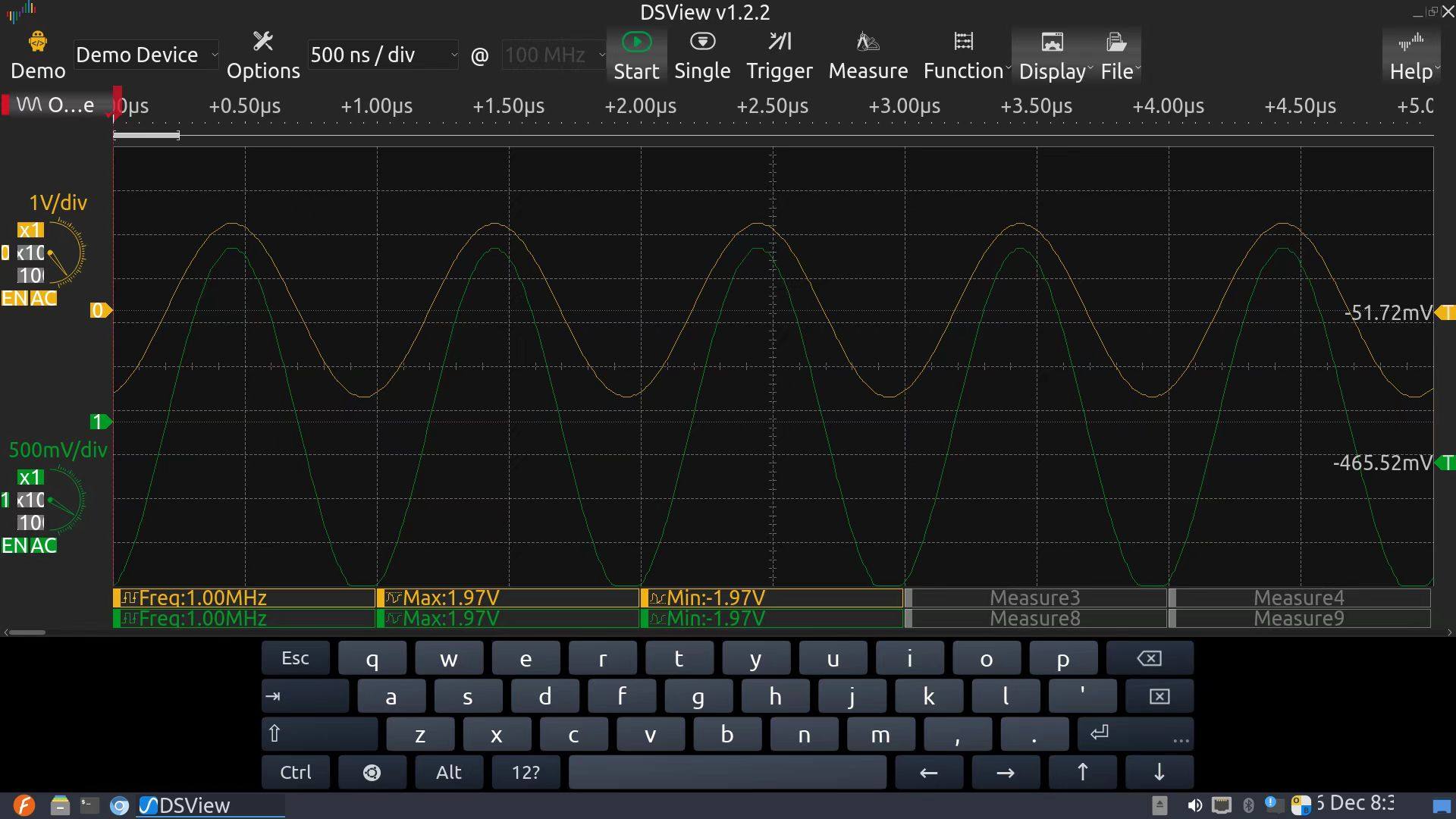Open device Options wrench icon

point(262,41)
